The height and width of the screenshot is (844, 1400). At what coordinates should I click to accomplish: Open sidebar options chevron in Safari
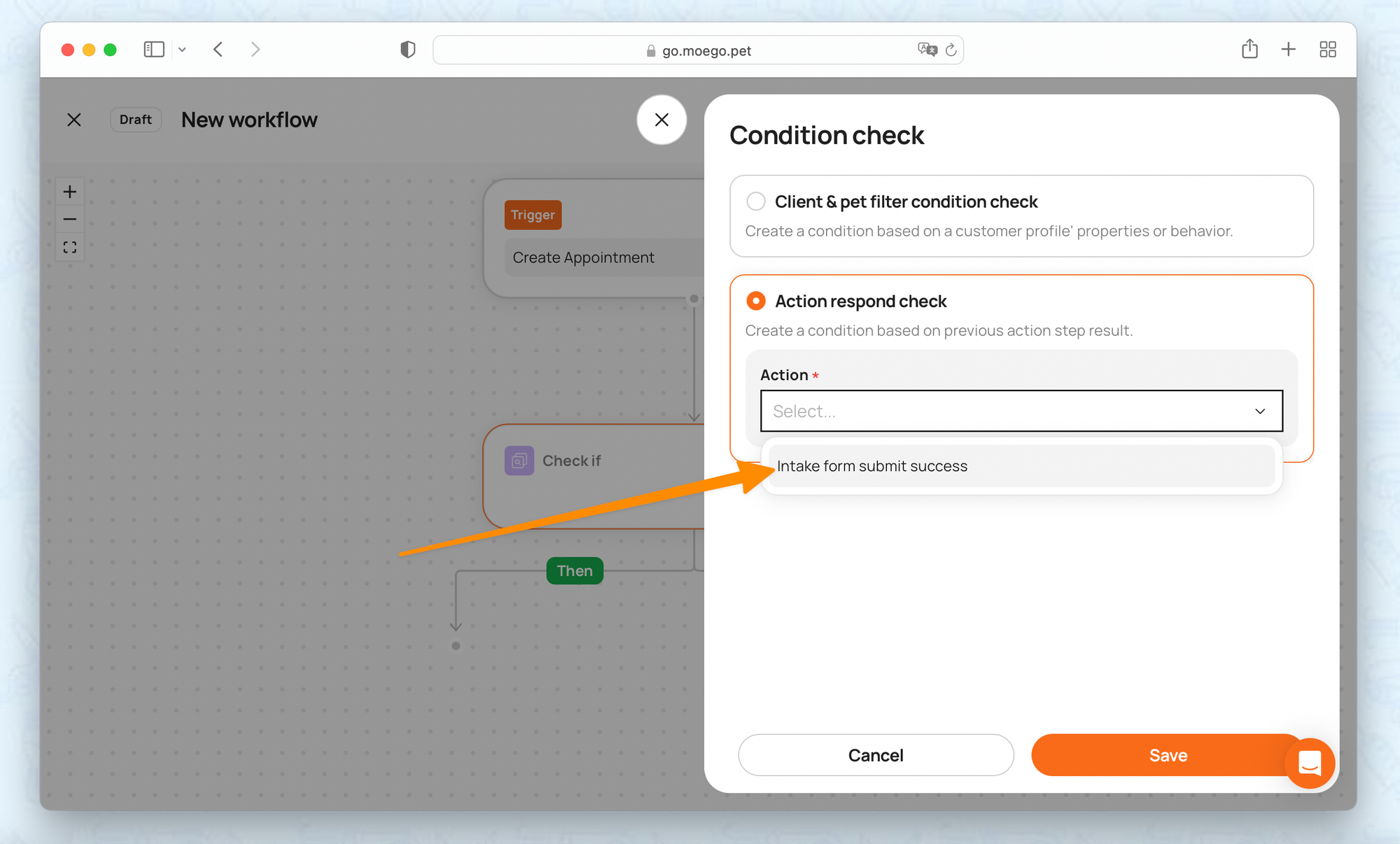coord(182,50)
